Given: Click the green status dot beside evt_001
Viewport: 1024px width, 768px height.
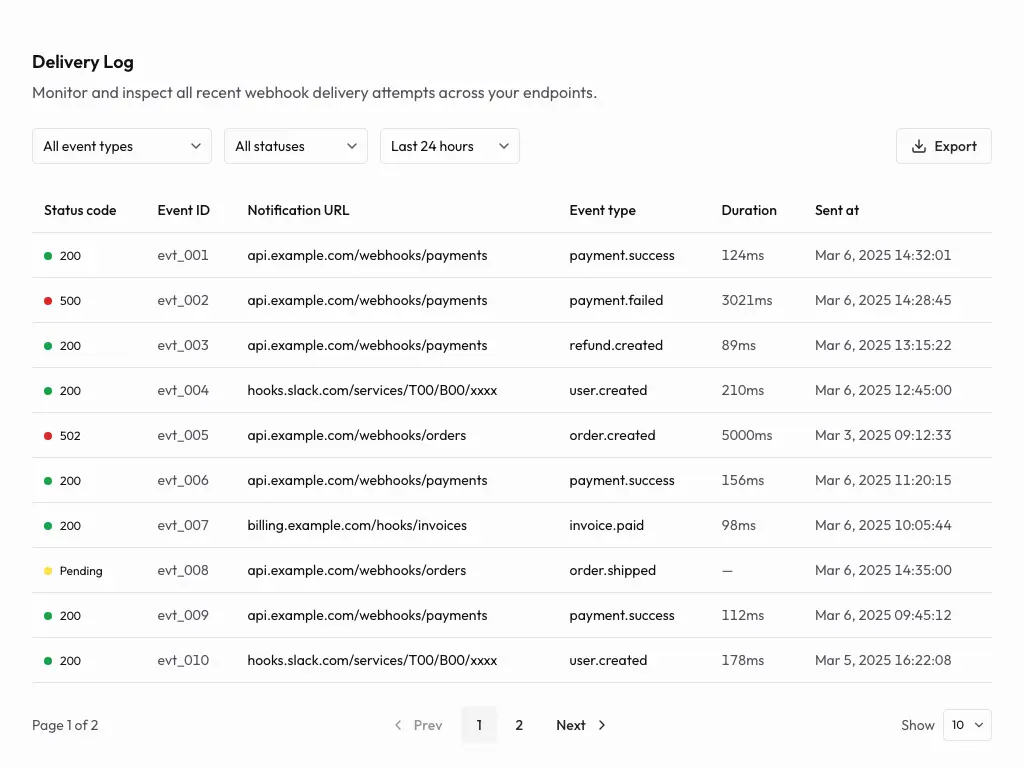Looking at the screenshot, I should coord(46,255).
